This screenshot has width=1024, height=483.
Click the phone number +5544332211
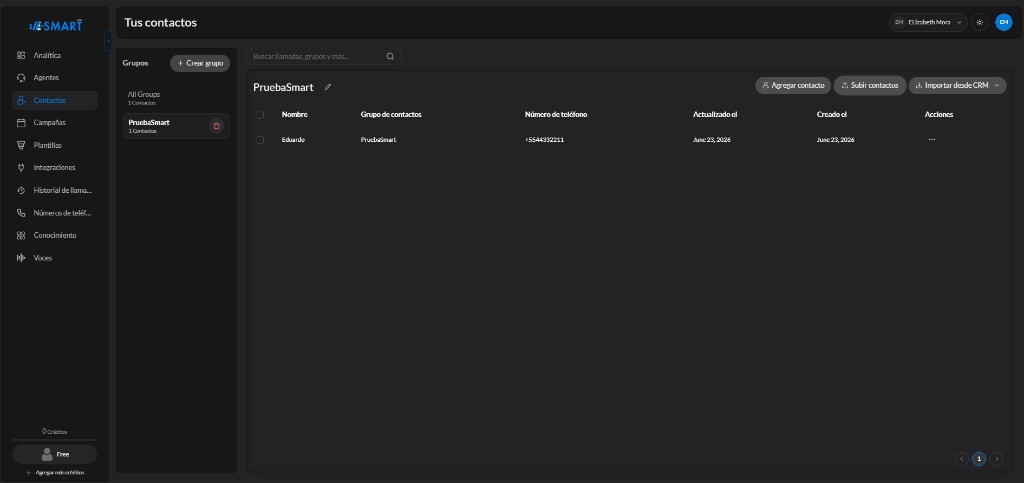coord(544,140)
